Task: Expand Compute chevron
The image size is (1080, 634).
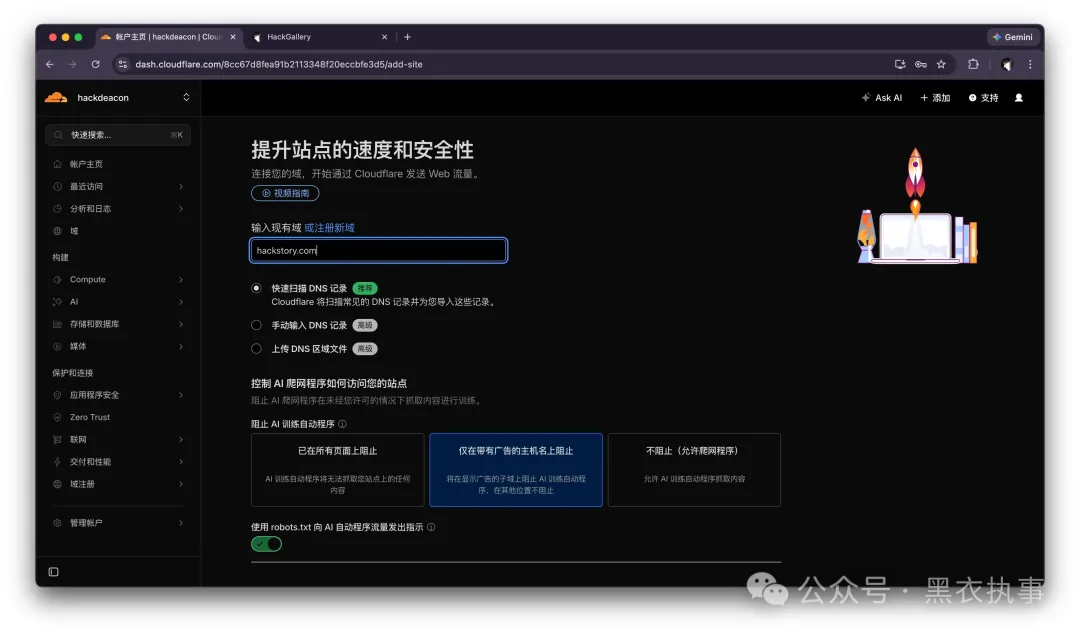Action: [181, 280]
